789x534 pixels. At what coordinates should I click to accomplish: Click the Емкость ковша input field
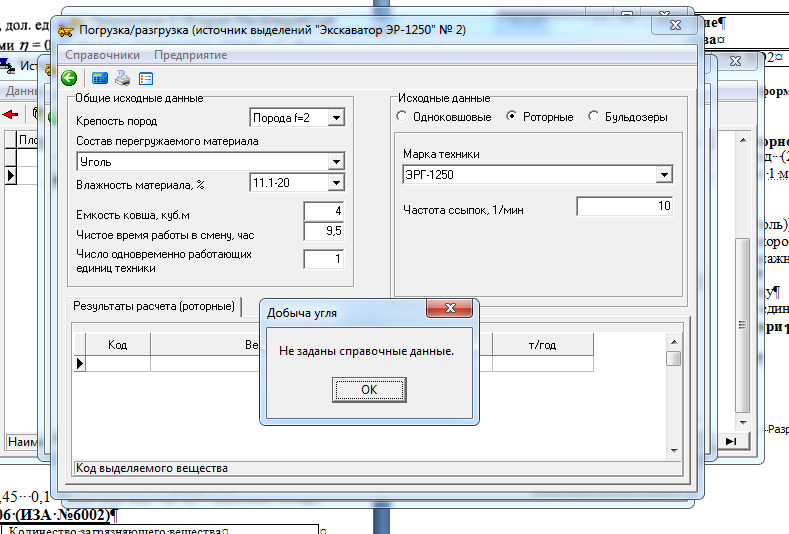(x=323, y=212)
